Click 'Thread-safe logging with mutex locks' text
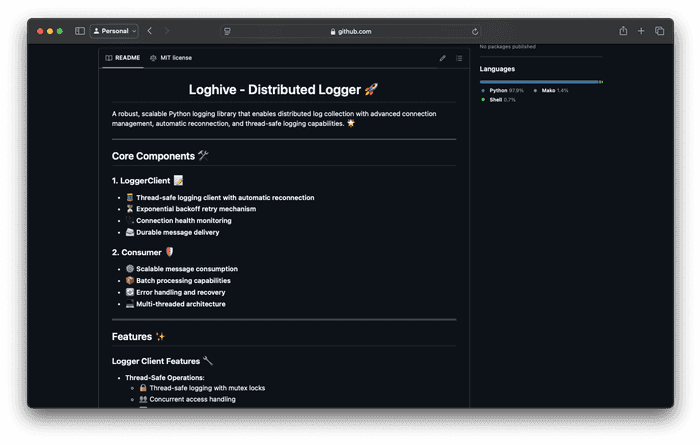700x444 pixels. coord(207,388)
